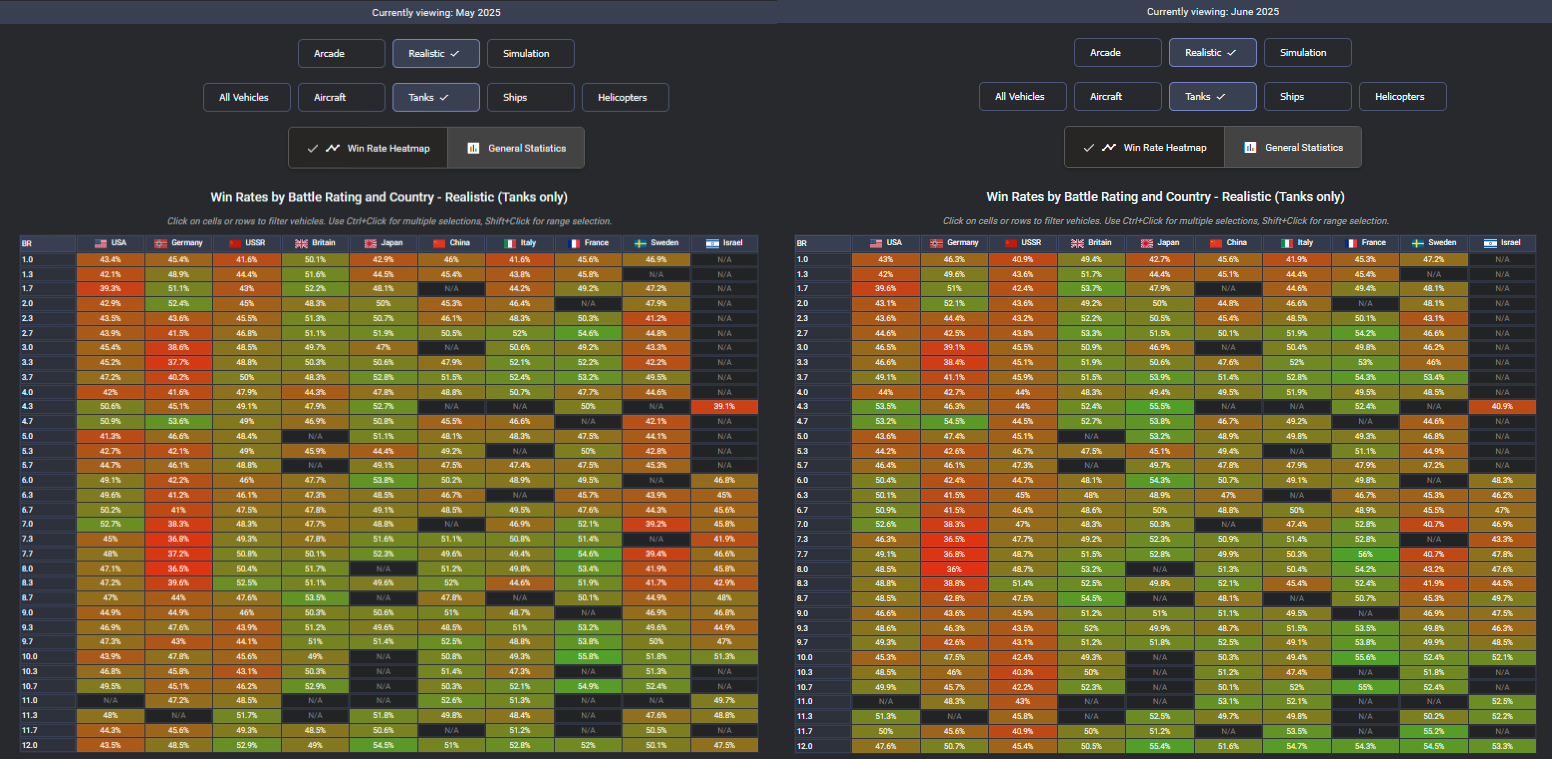Click bar chart icon on May General Statistics

tap(473, 148)
